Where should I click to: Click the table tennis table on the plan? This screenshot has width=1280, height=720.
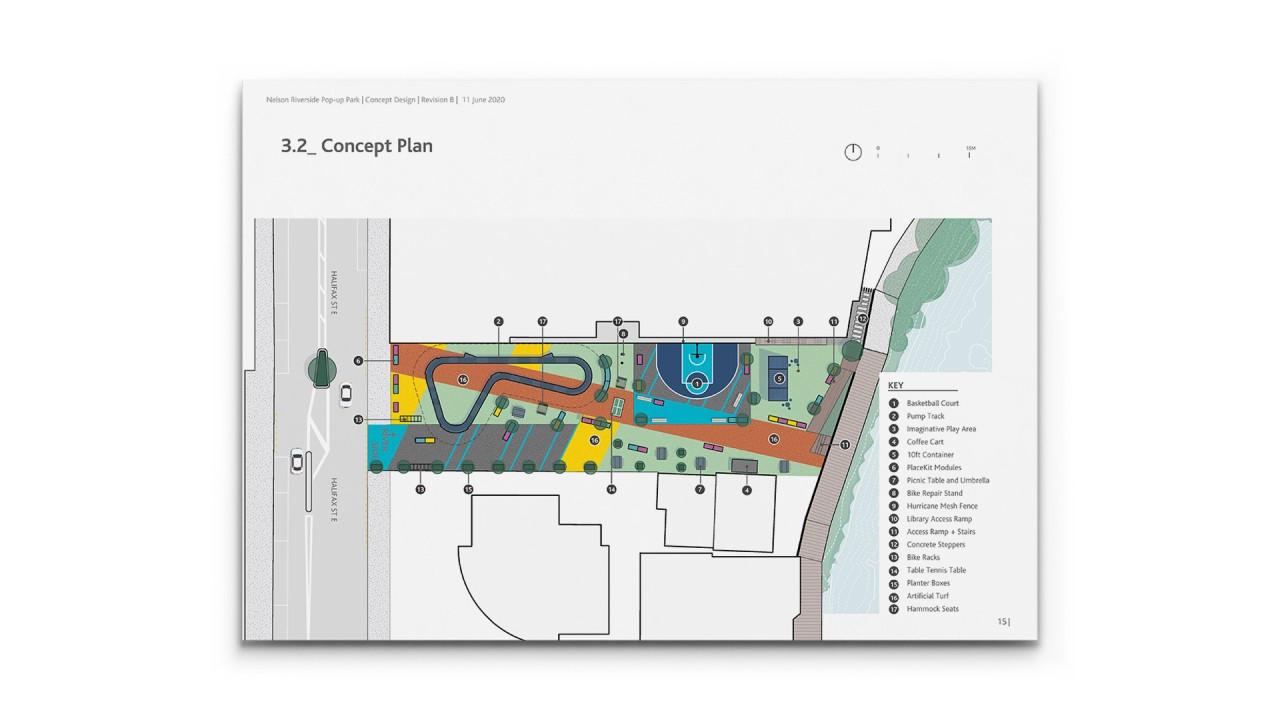point(618,405)
